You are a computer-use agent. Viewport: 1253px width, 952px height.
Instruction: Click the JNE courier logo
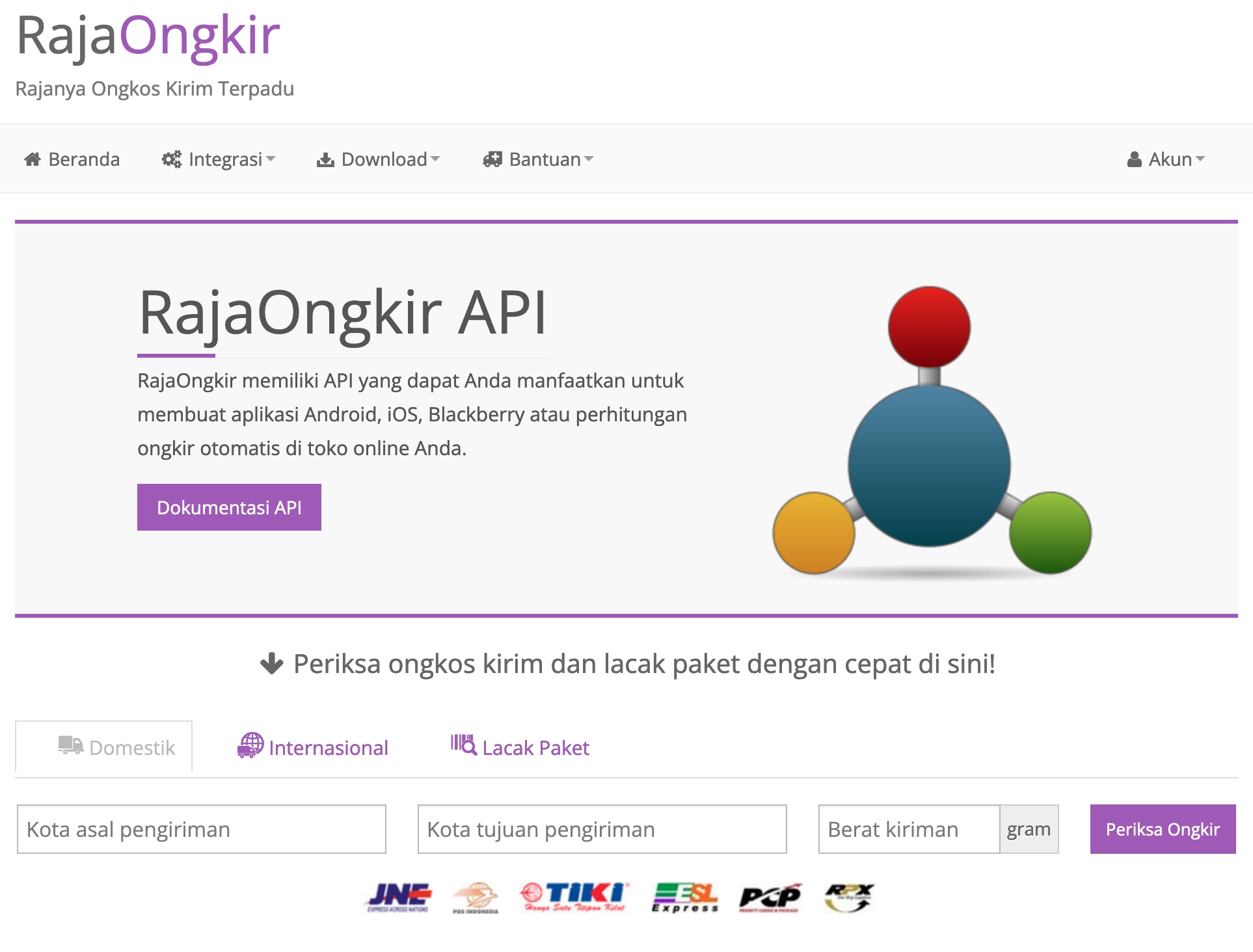[x=398, y=898]
